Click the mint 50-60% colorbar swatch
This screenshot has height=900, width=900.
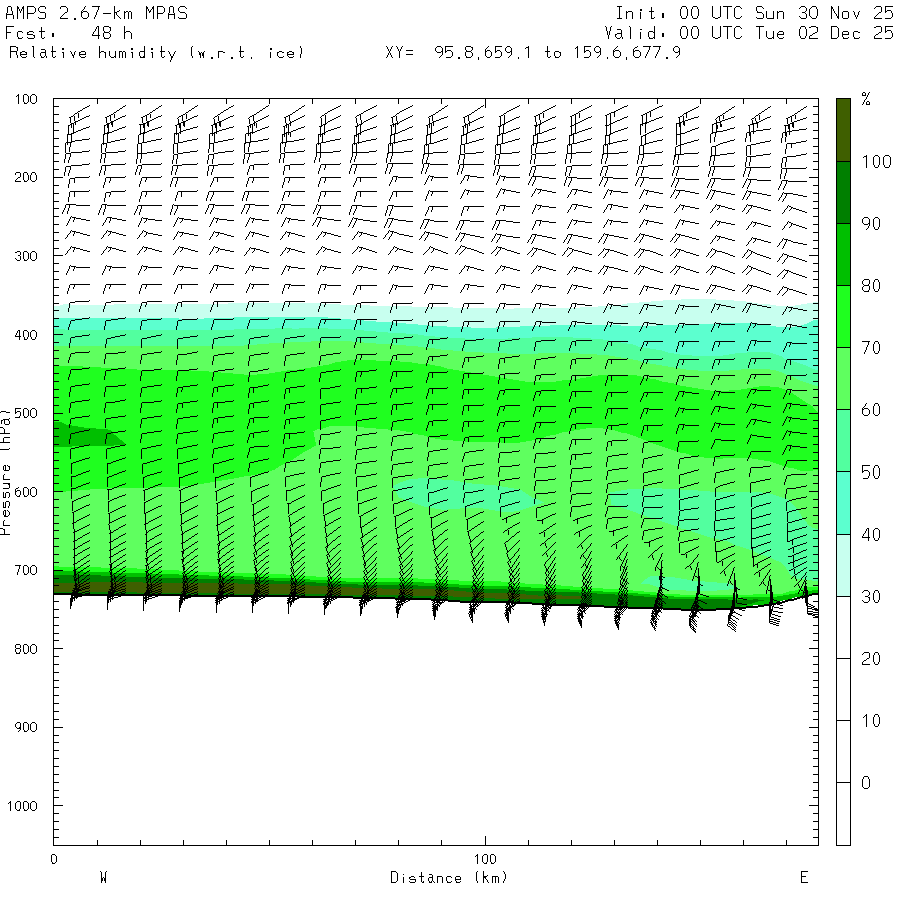843,441
